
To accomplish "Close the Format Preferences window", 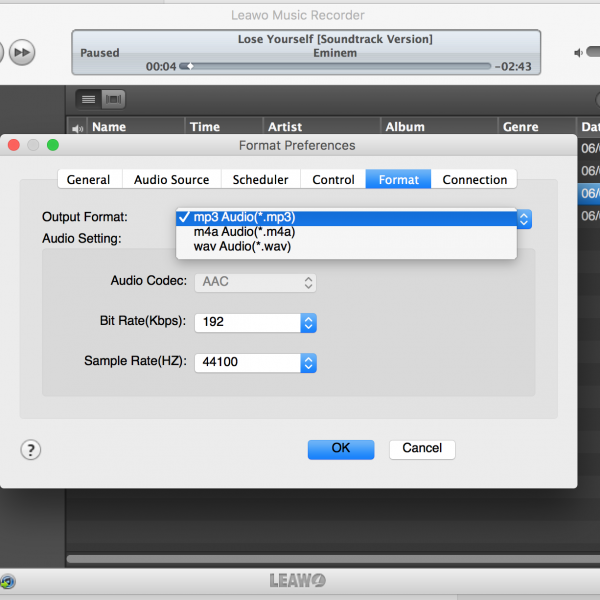I will [14, 145].
